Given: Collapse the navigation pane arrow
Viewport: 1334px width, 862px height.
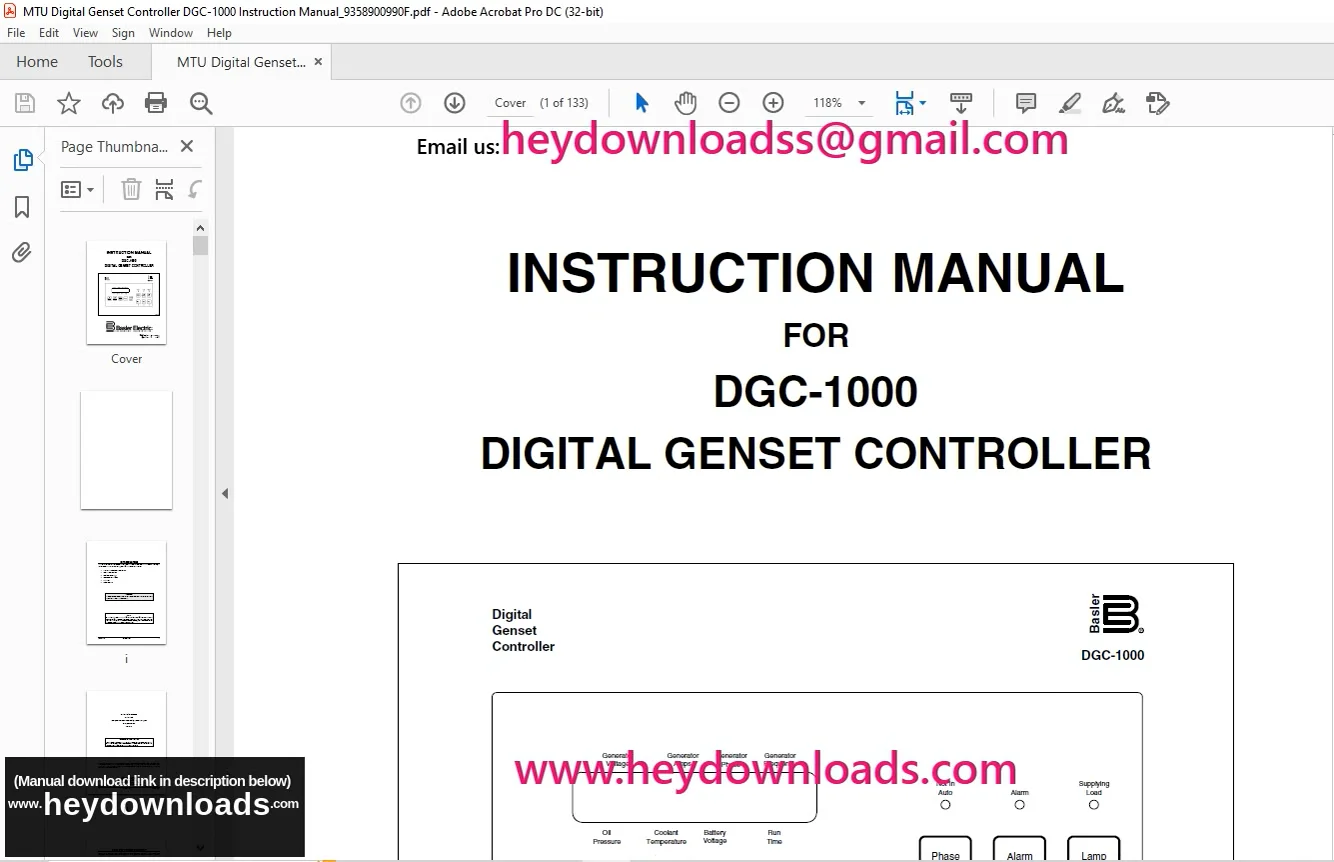Looking at the screenshot, I should pos(225,493).
